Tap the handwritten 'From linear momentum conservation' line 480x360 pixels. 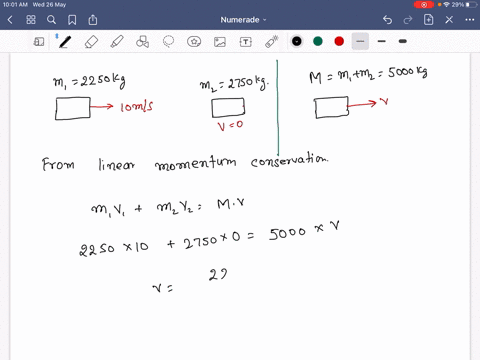coord(185,162)
